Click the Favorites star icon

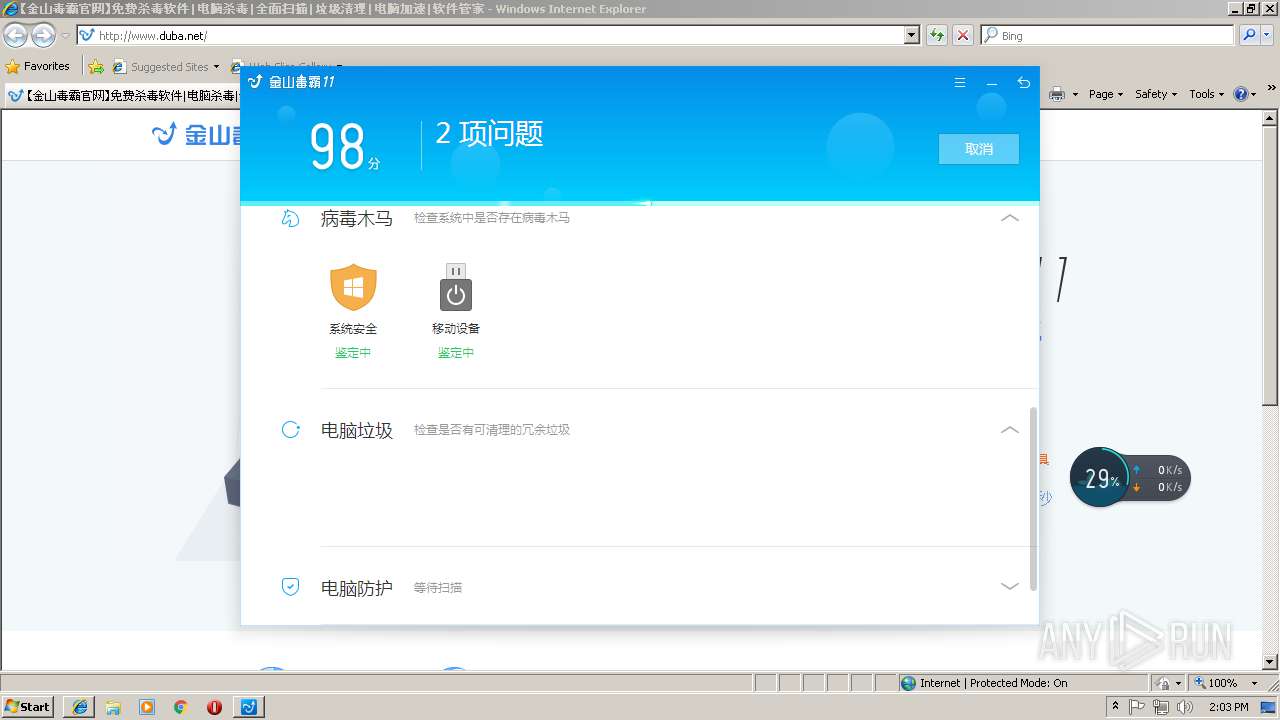pyautogui.click(x=13, y=66)
